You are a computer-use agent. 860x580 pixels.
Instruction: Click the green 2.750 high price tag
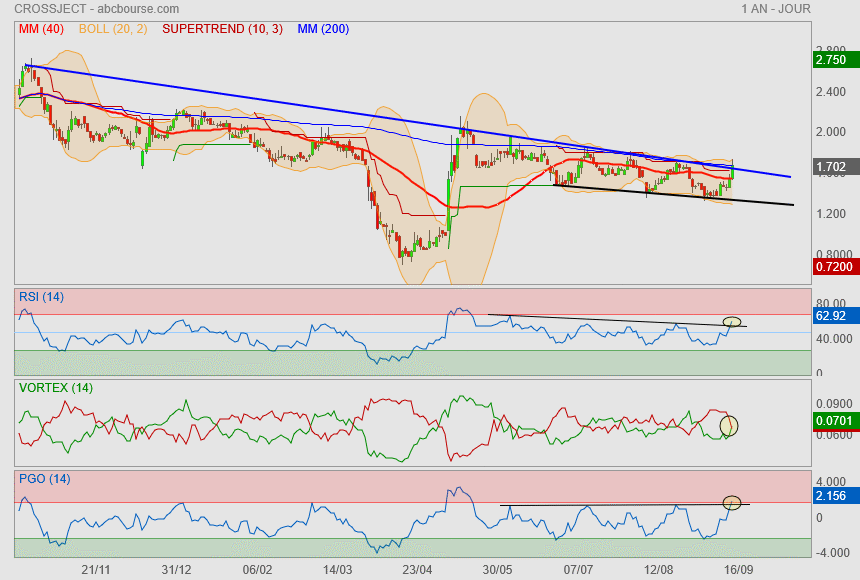pos(832,60)
